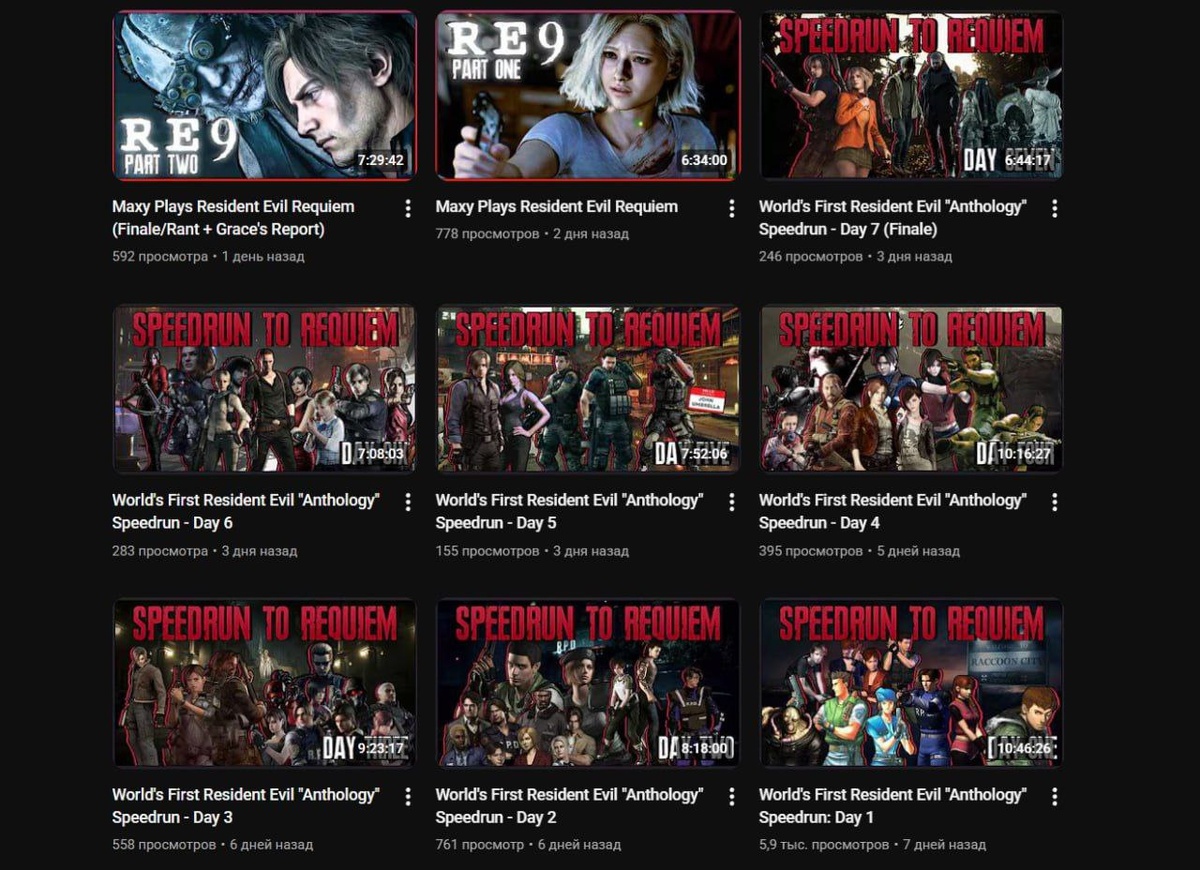1200x870 pixels.
Task: Click '395 просмотров • 5 дней назад' text
Action: coord(859,551)
